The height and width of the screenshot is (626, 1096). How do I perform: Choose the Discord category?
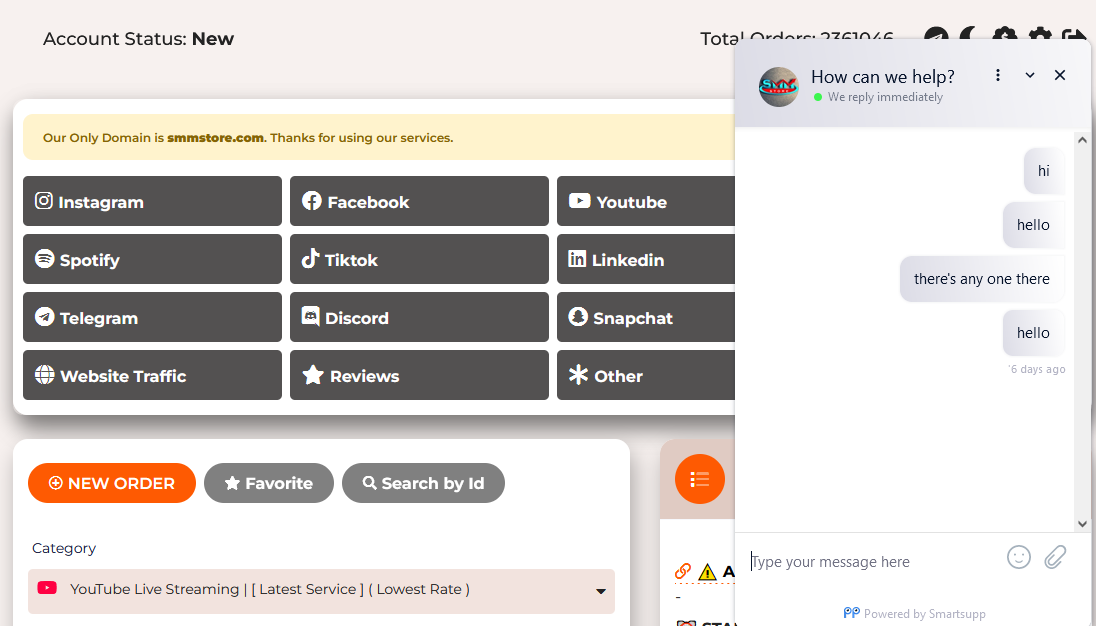419,317
